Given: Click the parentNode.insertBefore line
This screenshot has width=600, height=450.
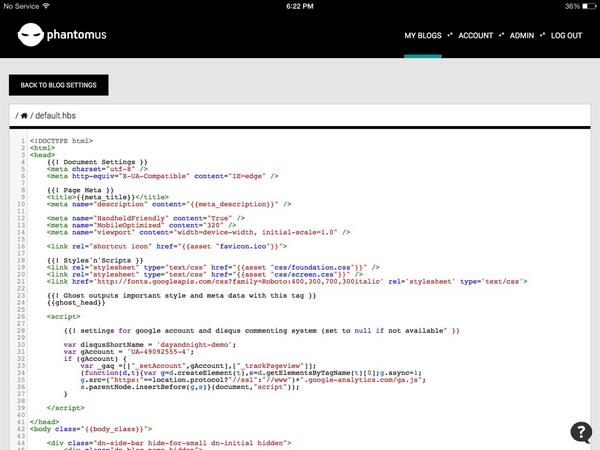Looking at the screenshot, I should click(190, 387).
